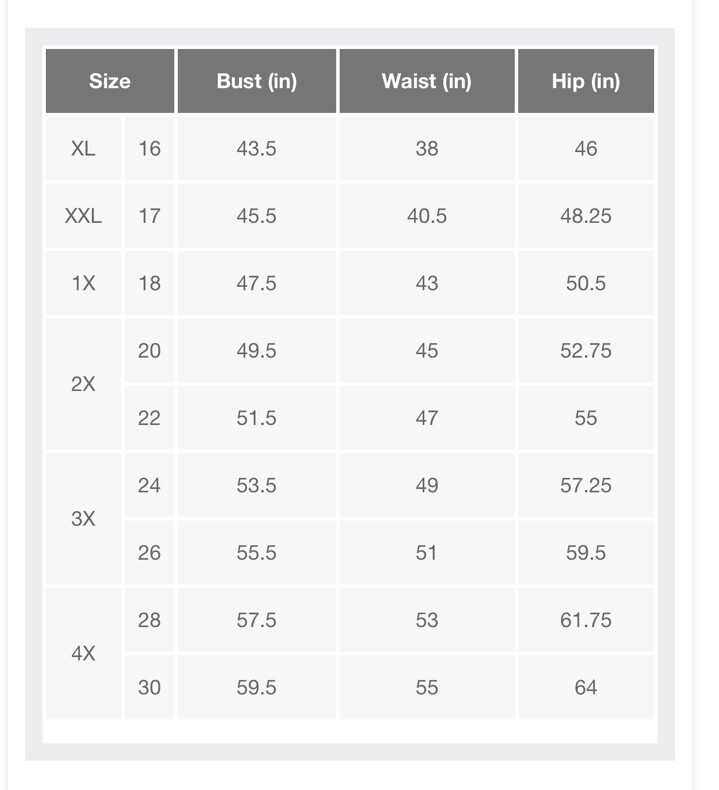
Task: Click hip value 61.75
Action: [x=586, y=620]
